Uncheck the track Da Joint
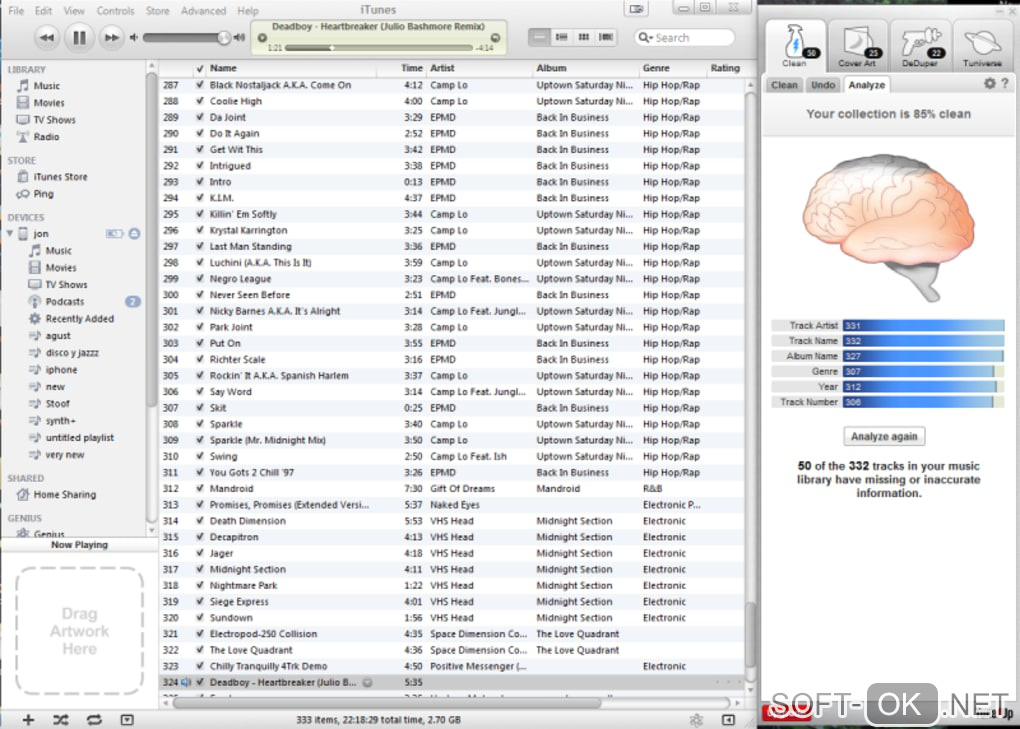The height and width of the screenshot is (729, 1020). pos(200,117)
